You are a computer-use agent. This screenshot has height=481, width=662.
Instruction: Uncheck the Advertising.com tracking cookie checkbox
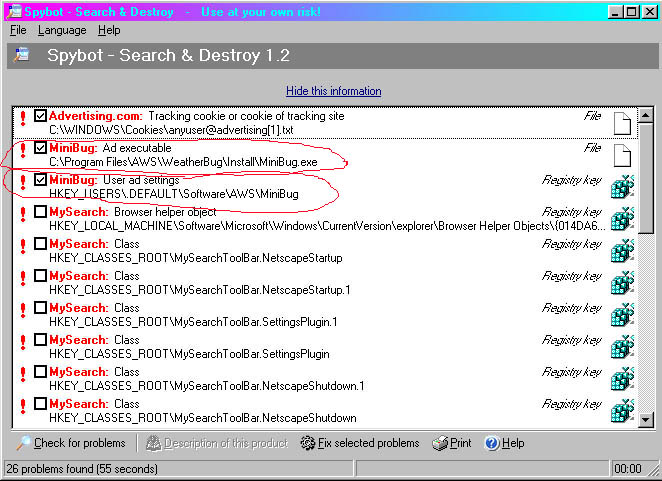click(x=40, y=116)
